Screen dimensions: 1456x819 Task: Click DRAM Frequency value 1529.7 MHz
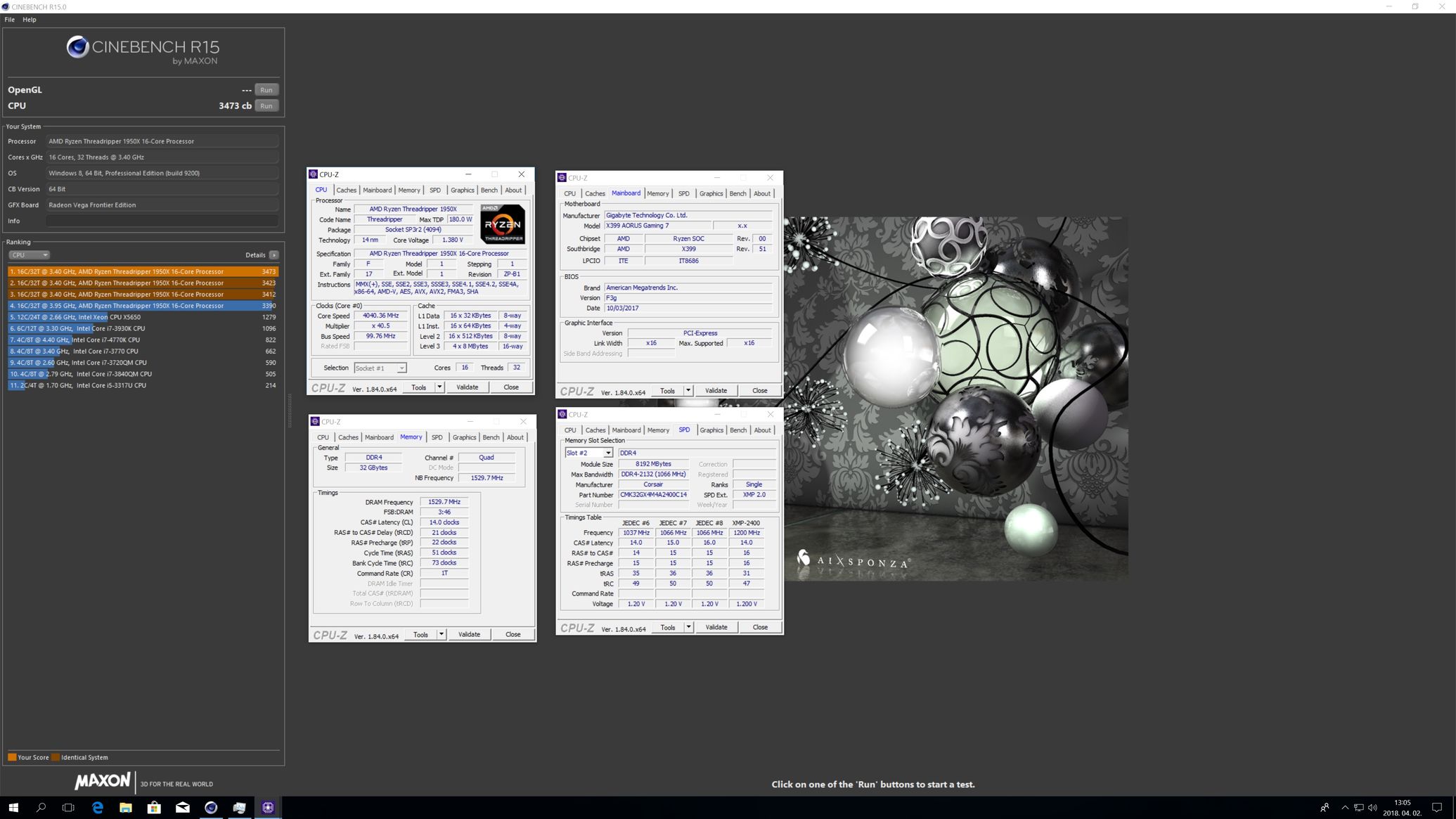(444, 502)
